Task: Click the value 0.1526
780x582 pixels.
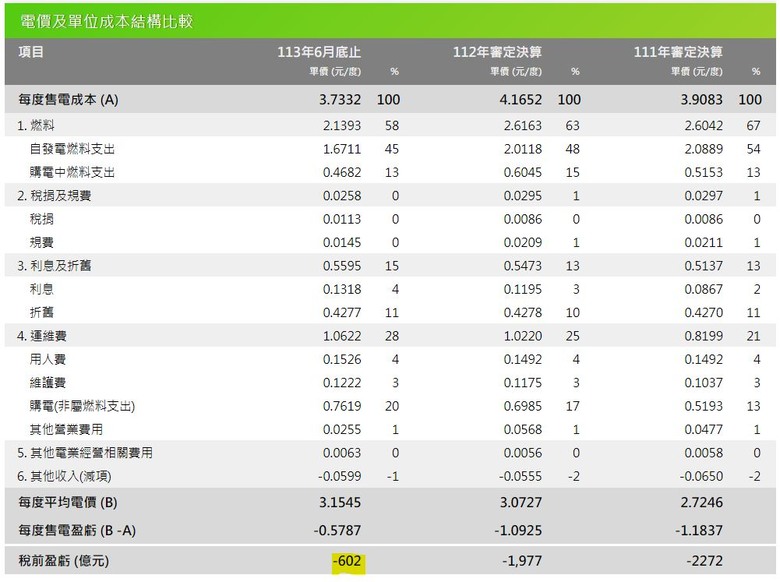Action: [x=342, y=359]
